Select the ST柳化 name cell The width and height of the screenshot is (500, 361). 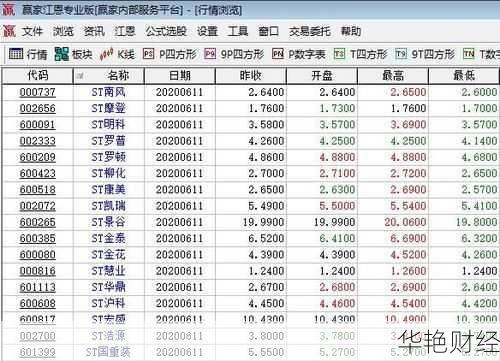point(109,173)
